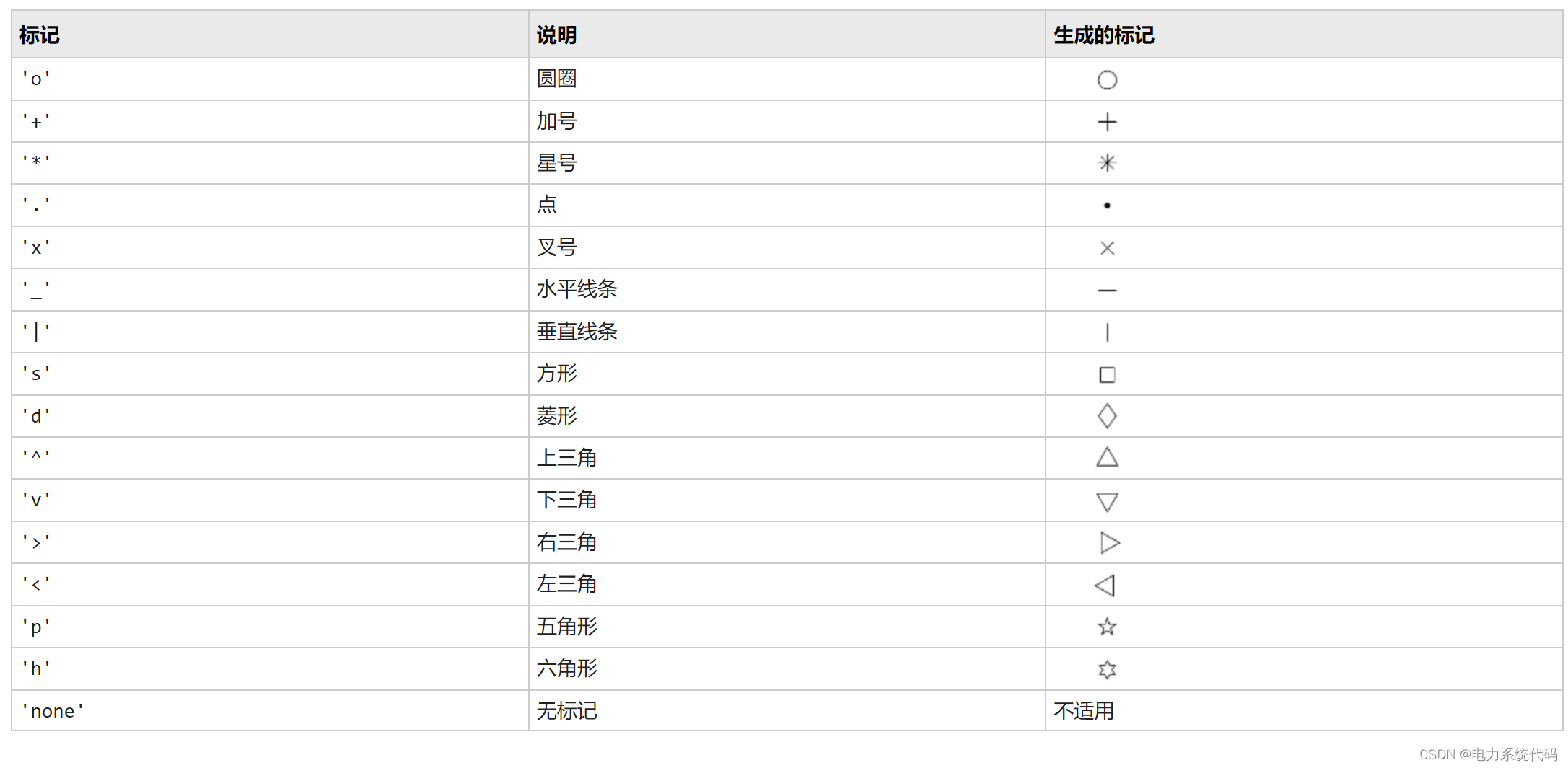
Task: Click the asterisk marker symbol
Action: point(1107,163)
